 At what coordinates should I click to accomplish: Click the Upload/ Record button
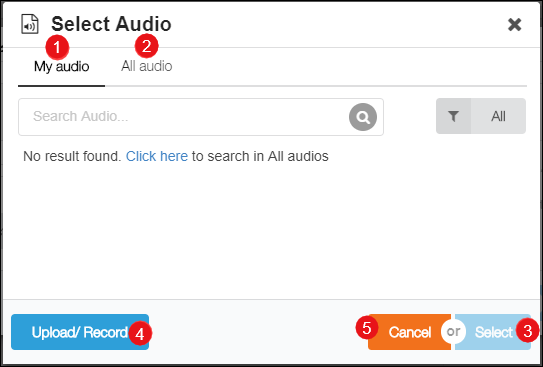[80, 332]
